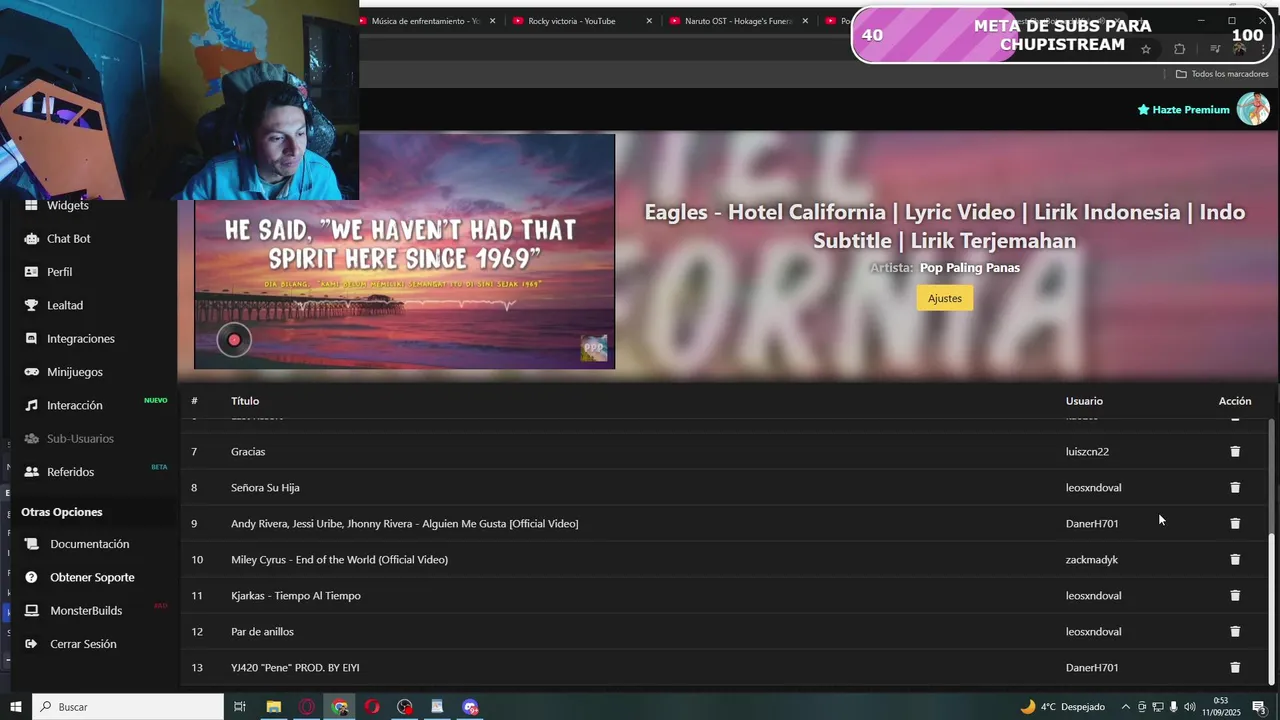1280x720 pixels.
Task: Open the browser extensions puzzle icon
Action: 1179,49
